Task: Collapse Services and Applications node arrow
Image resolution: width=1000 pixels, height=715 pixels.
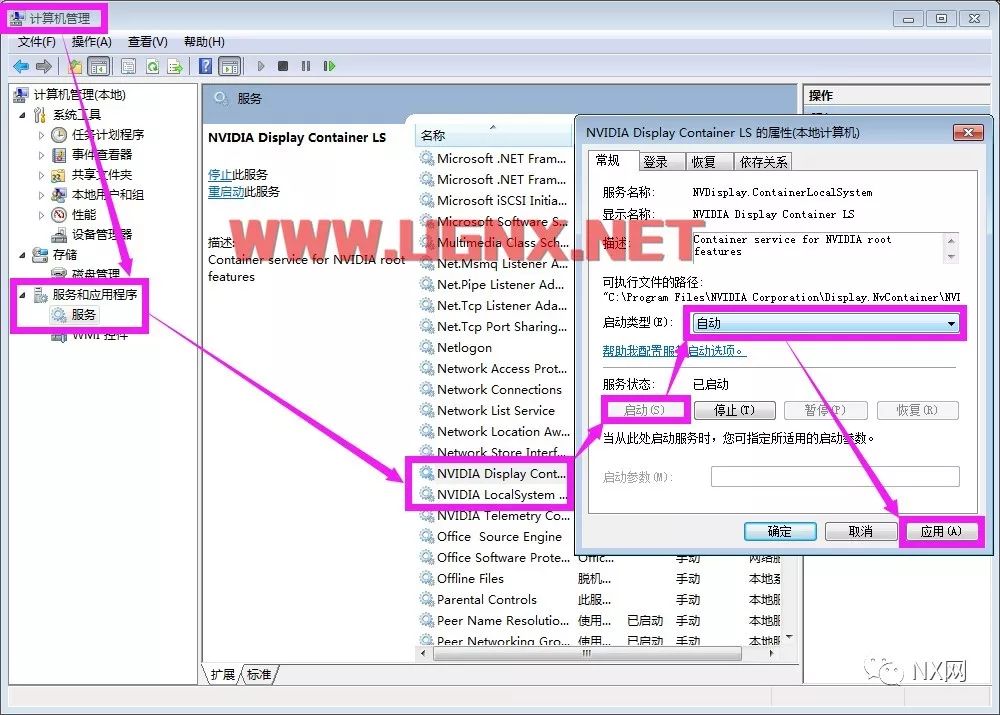Action: [23, 295]
